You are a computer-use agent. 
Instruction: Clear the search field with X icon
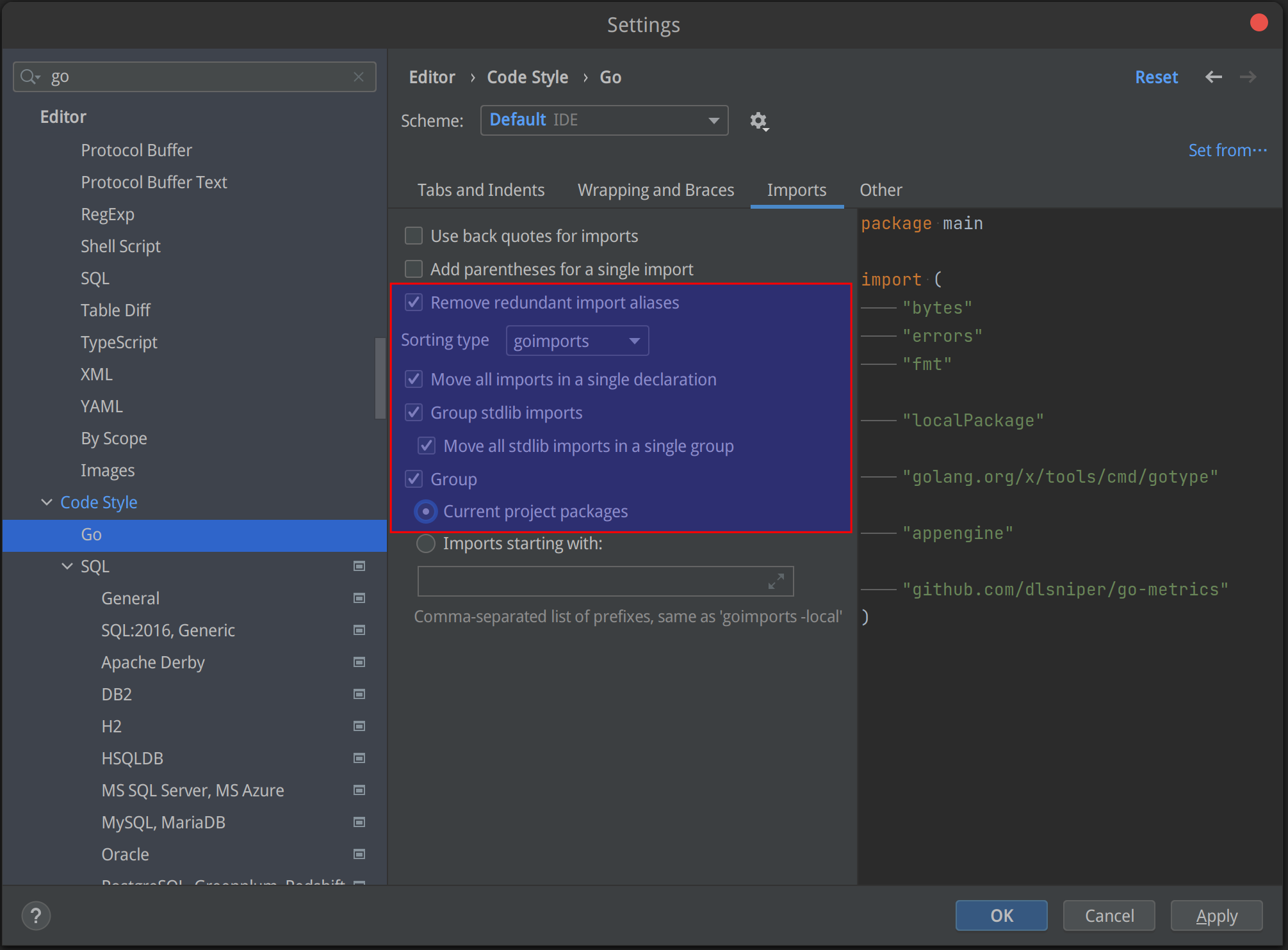pos(359,77)
